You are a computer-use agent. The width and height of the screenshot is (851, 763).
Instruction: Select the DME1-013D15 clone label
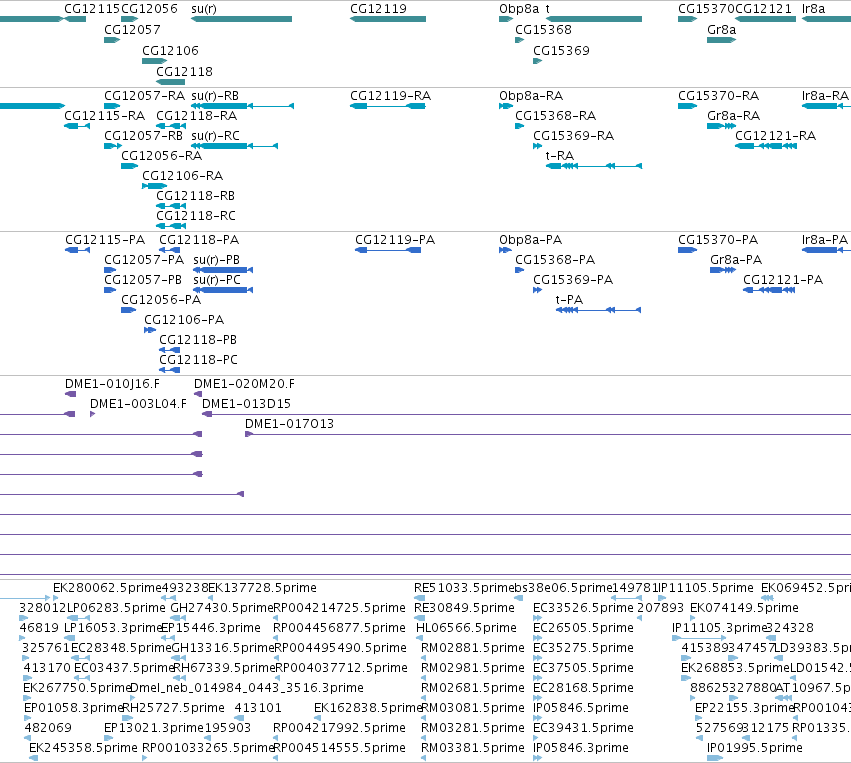point(246,404)
